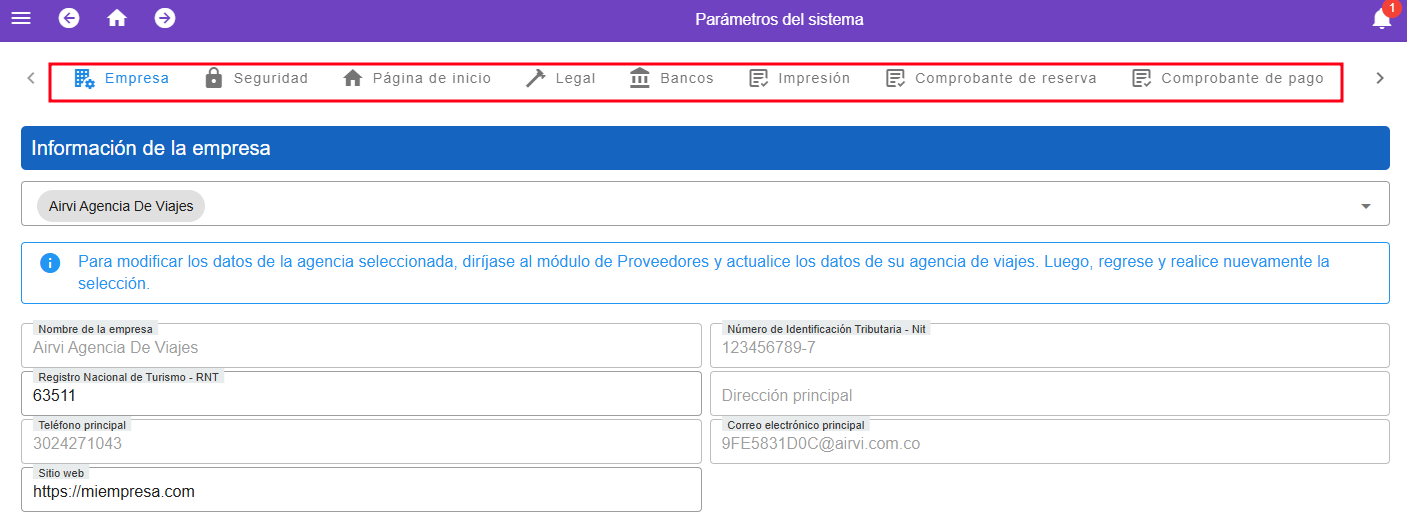
Task: Open the hamburger navigation menu
Action: pyautogui.click(x=21, y=19)
